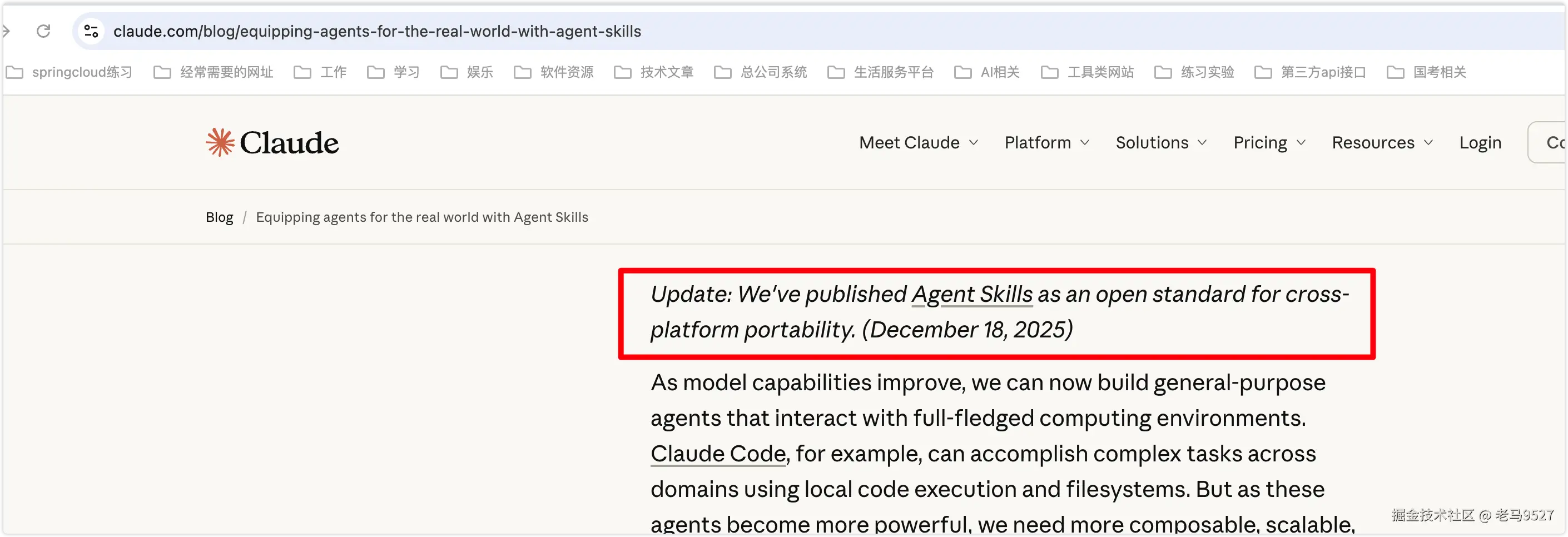The image size is (1568, 537).
Task: Navigate to Blog via breadcrumb
Action: point(219,217)
